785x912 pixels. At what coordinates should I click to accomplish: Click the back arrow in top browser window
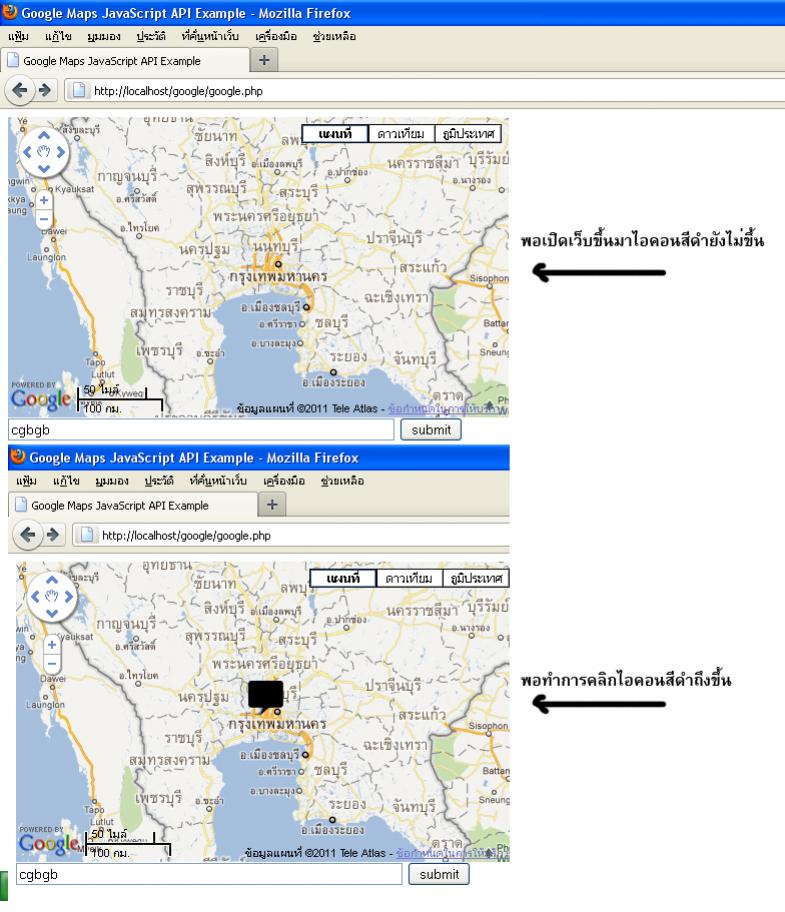tap(20, 90)
